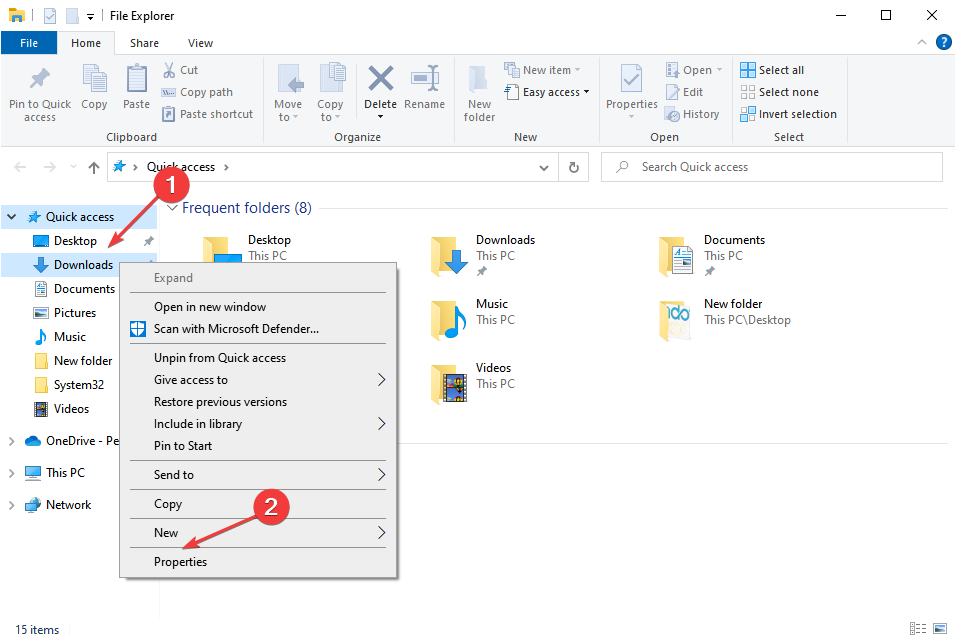956x642 pixels.
Task: Expand the This PC tree node
Action: point(12,473)
